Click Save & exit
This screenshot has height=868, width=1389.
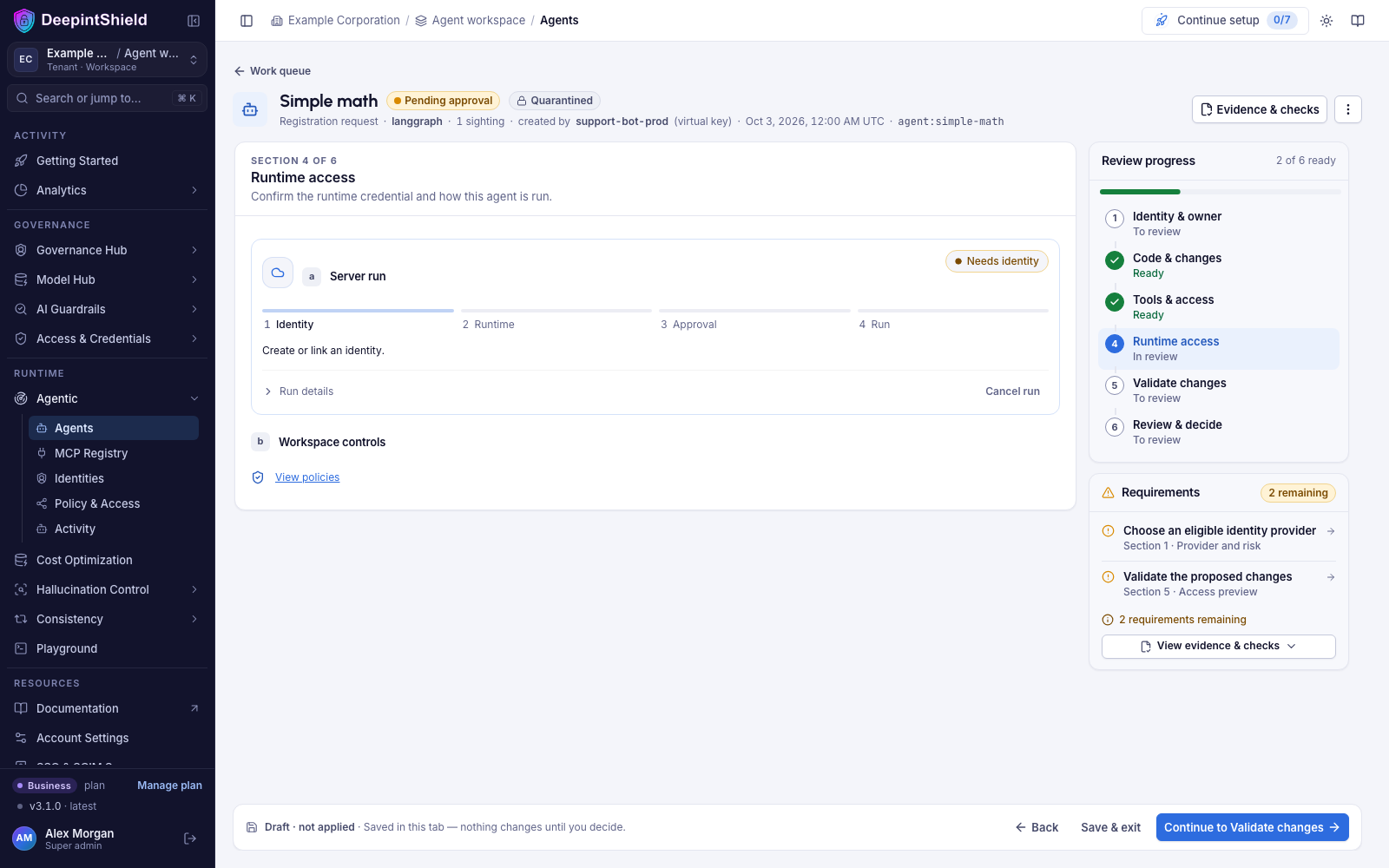pos(1110,827)
